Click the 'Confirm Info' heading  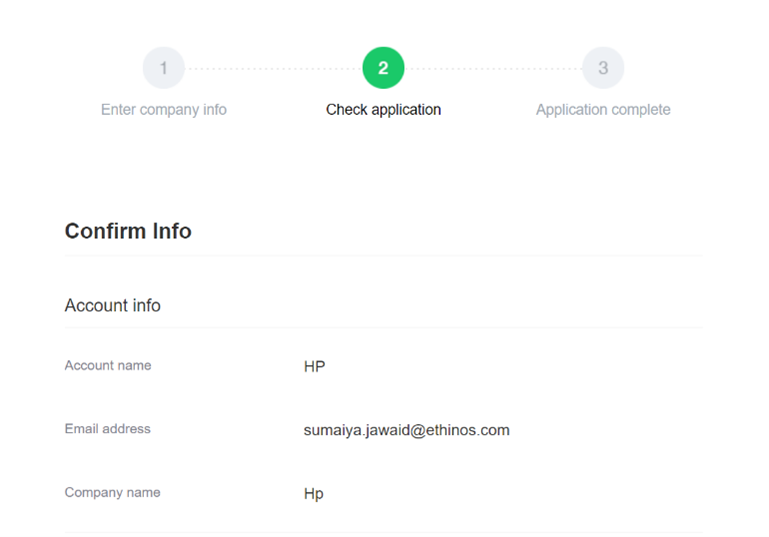point(128,231)
